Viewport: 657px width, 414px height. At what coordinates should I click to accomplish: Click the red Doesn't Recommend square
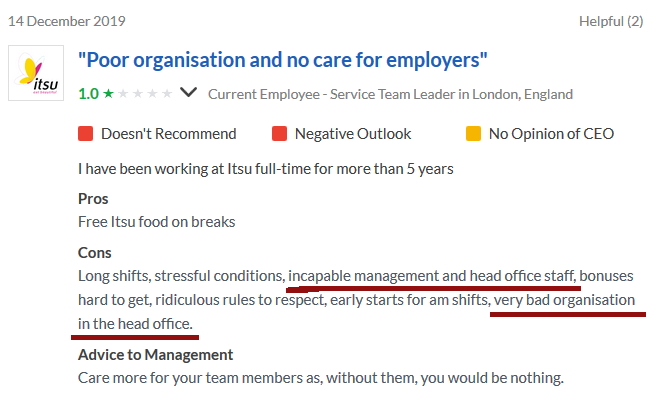pyautogui.click(x=85, y=133)
